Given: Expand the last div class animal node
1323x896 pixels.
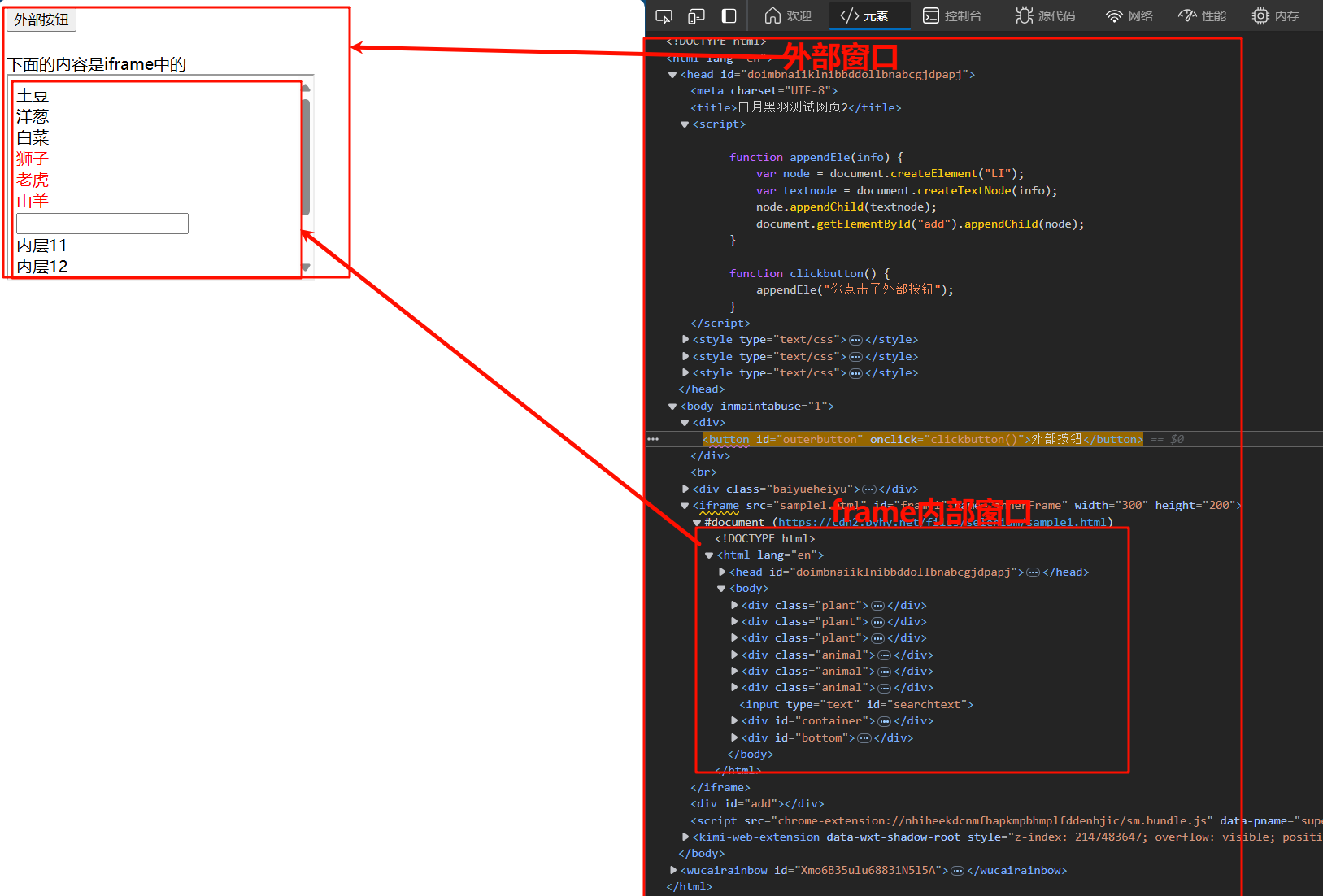Looking at the screenshot, I should tap(734, 688).
